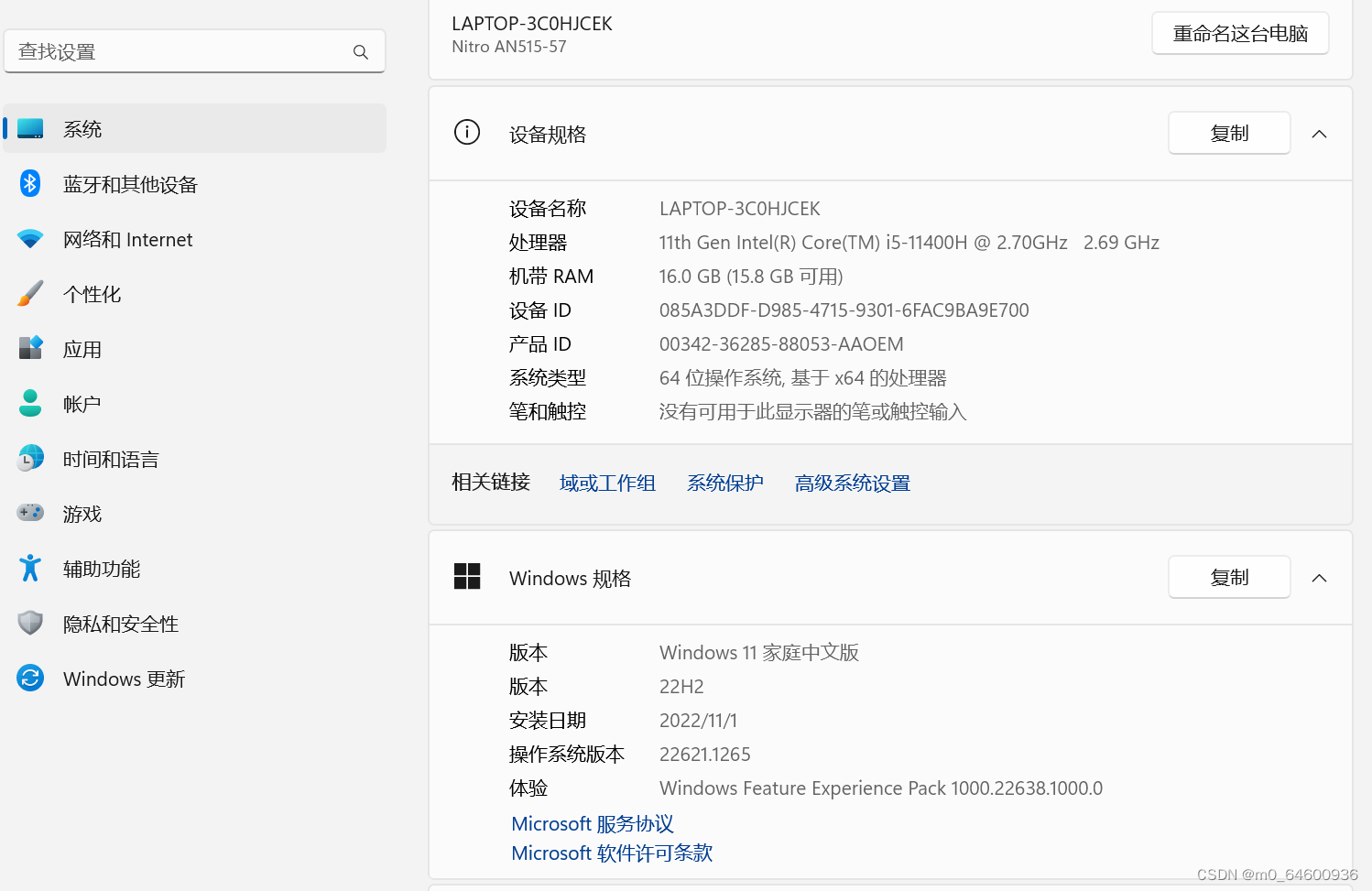The width and height of the screenshot is (1372, 891).
Task: Click the Accounts person icon
Action: [x=30, y=403]
